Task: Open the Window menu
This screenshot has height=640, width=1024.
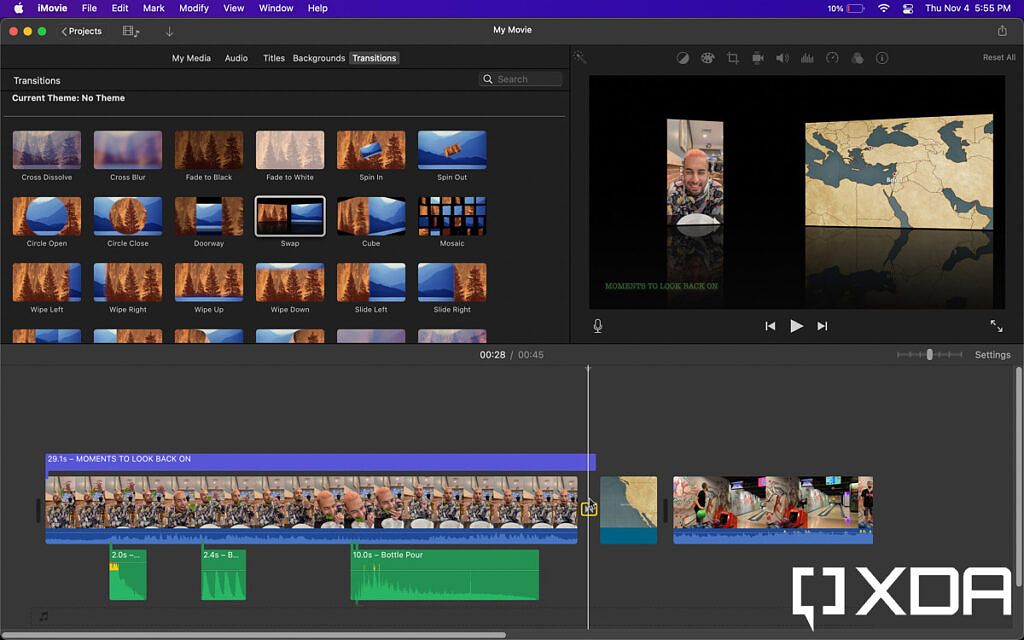Action: tap(276, 8)
